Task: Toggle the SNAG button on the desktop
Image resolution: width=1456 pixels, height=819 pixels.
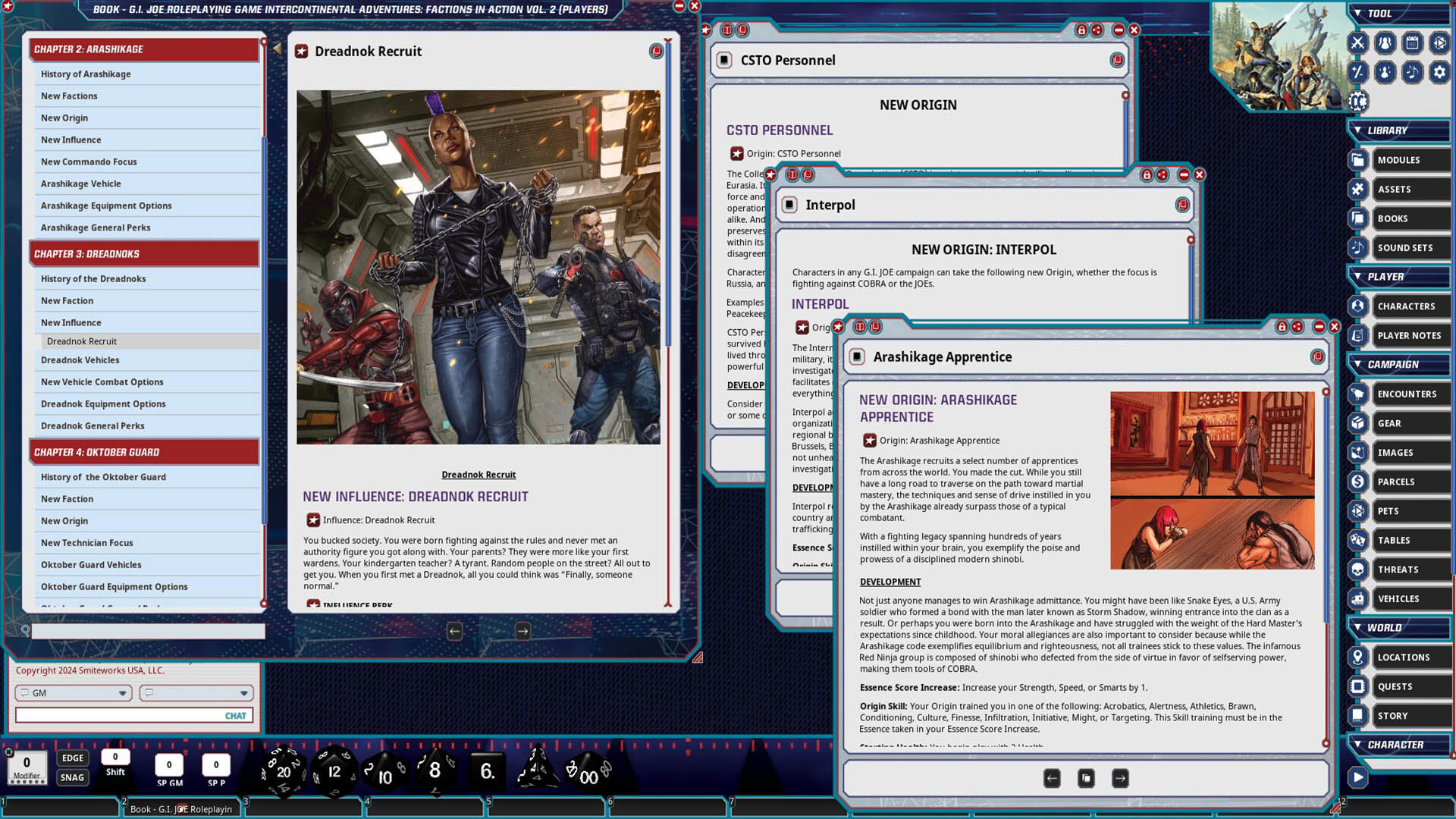Action: 72,777
